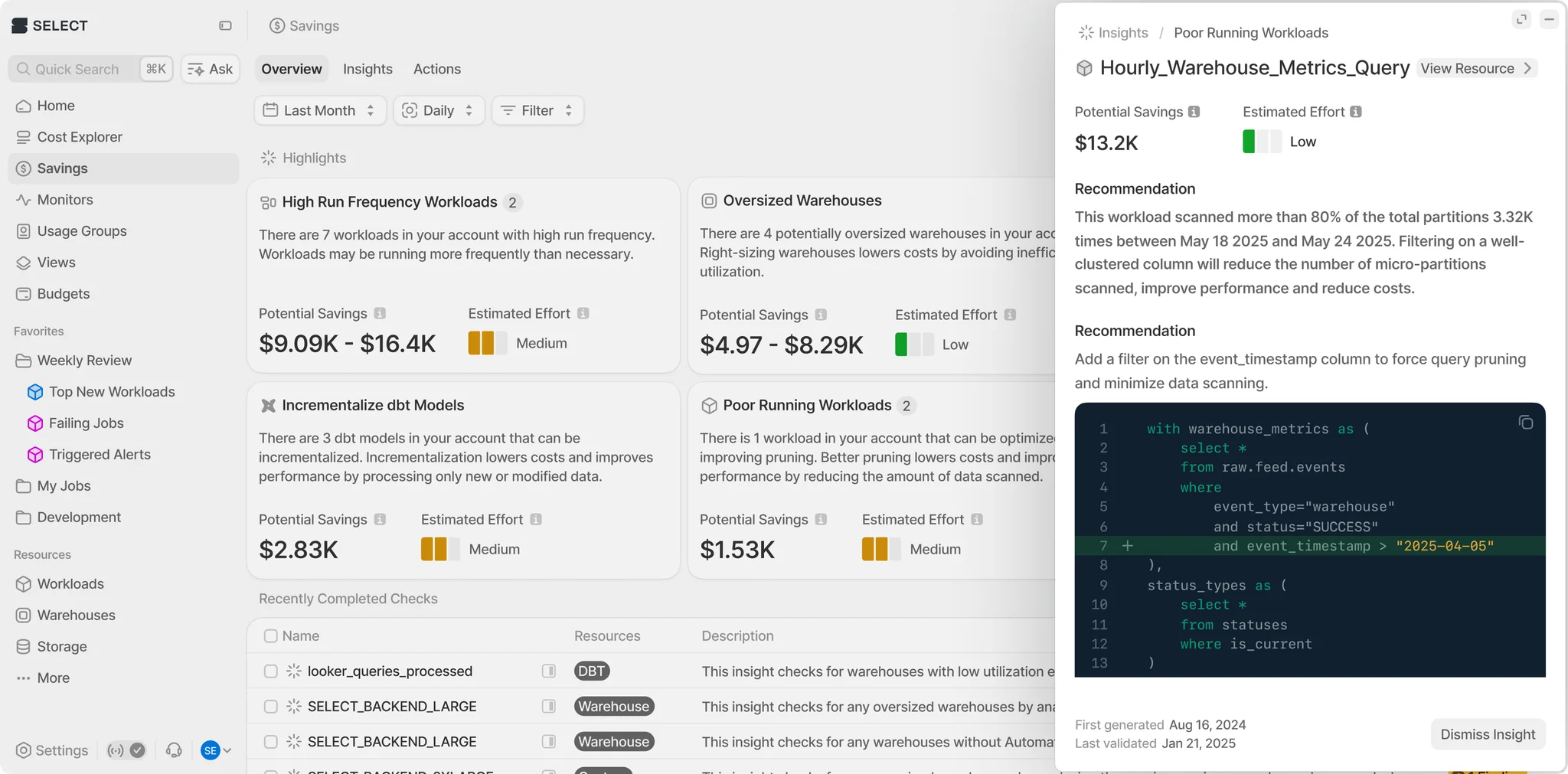
Task: Switch to the Actions tab
Action: [437, 69]
